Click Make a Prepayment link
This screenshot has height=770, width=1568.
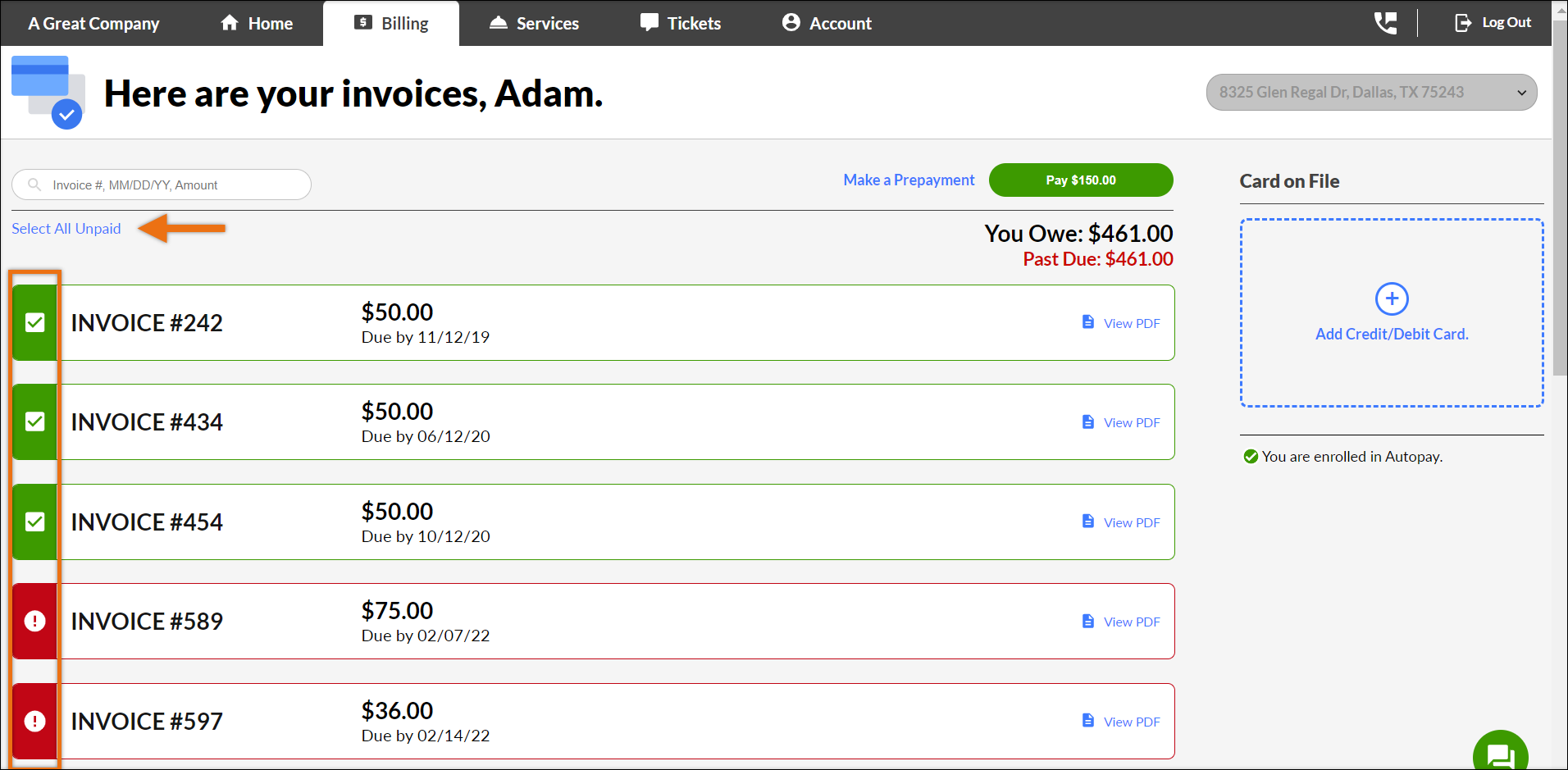[909, 180]
